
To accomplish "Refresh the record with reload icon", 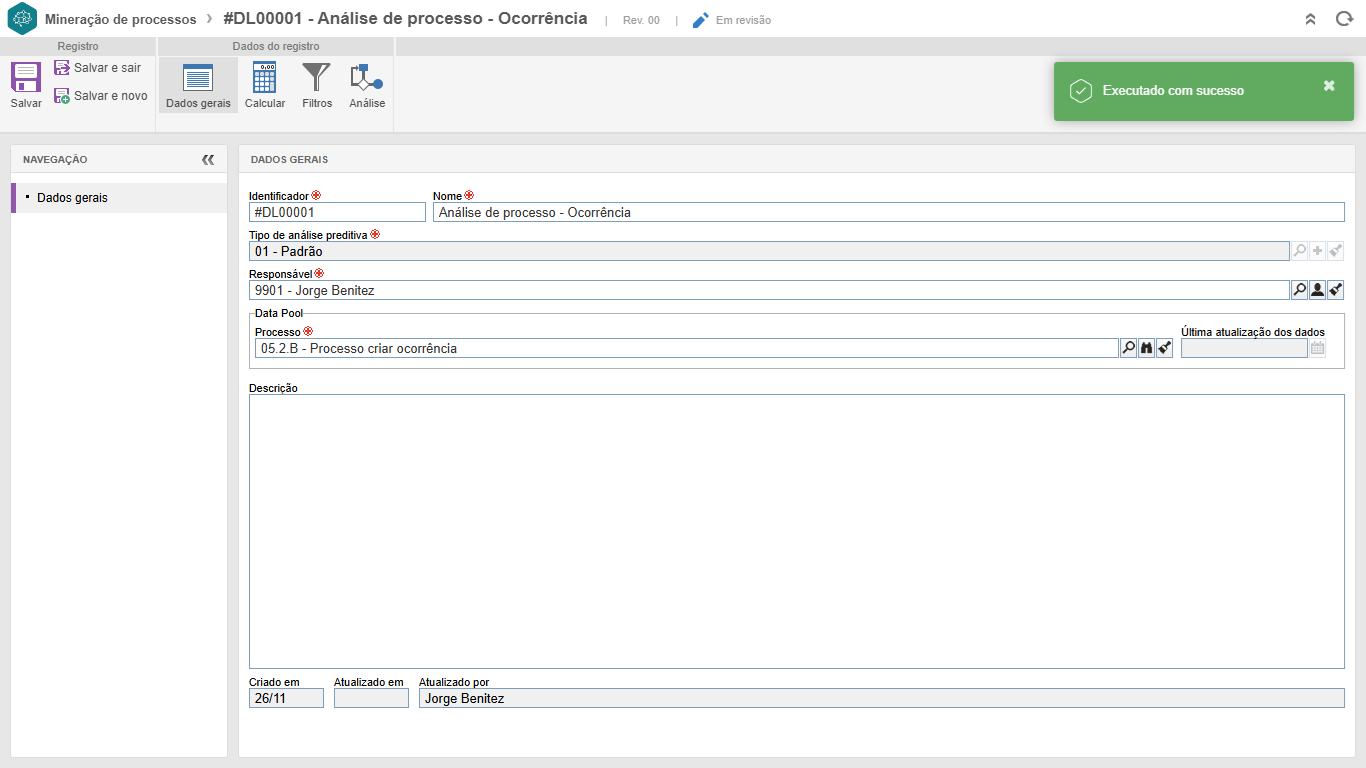I will (x=1344, y=19).
